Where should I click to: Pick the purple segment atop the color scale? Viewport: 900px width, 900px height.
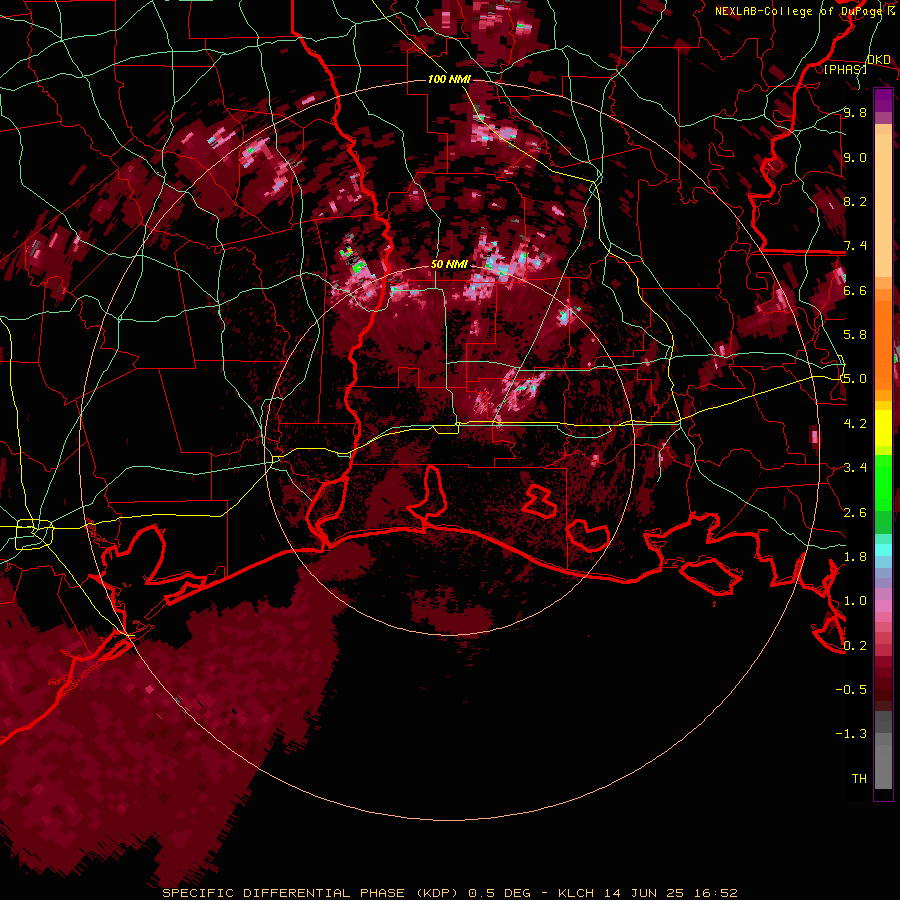[883, 100]
